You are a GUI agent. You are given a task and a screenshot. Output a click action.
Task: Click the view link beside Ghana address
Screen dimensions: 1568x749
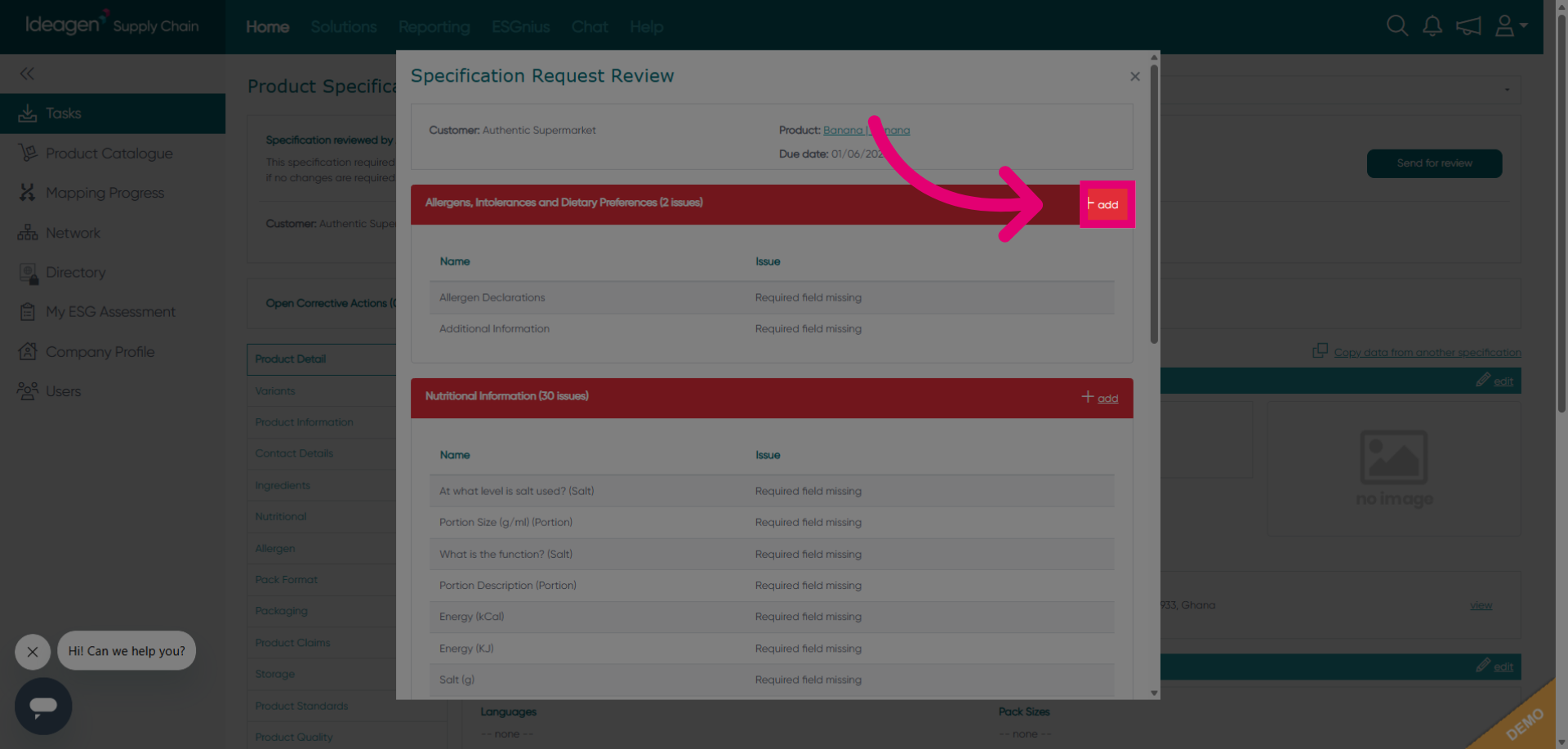1481,605
